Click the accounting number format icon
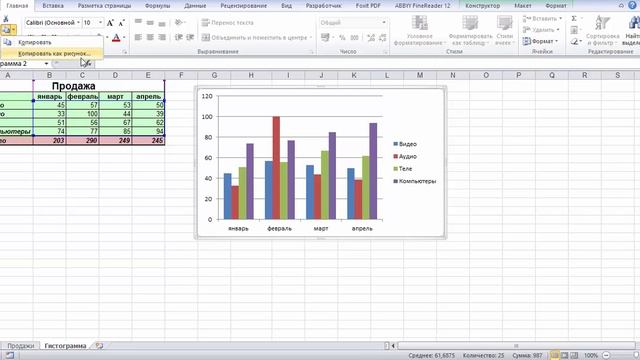The width and height of the screenshot is (640, 360). pos(325,38)
